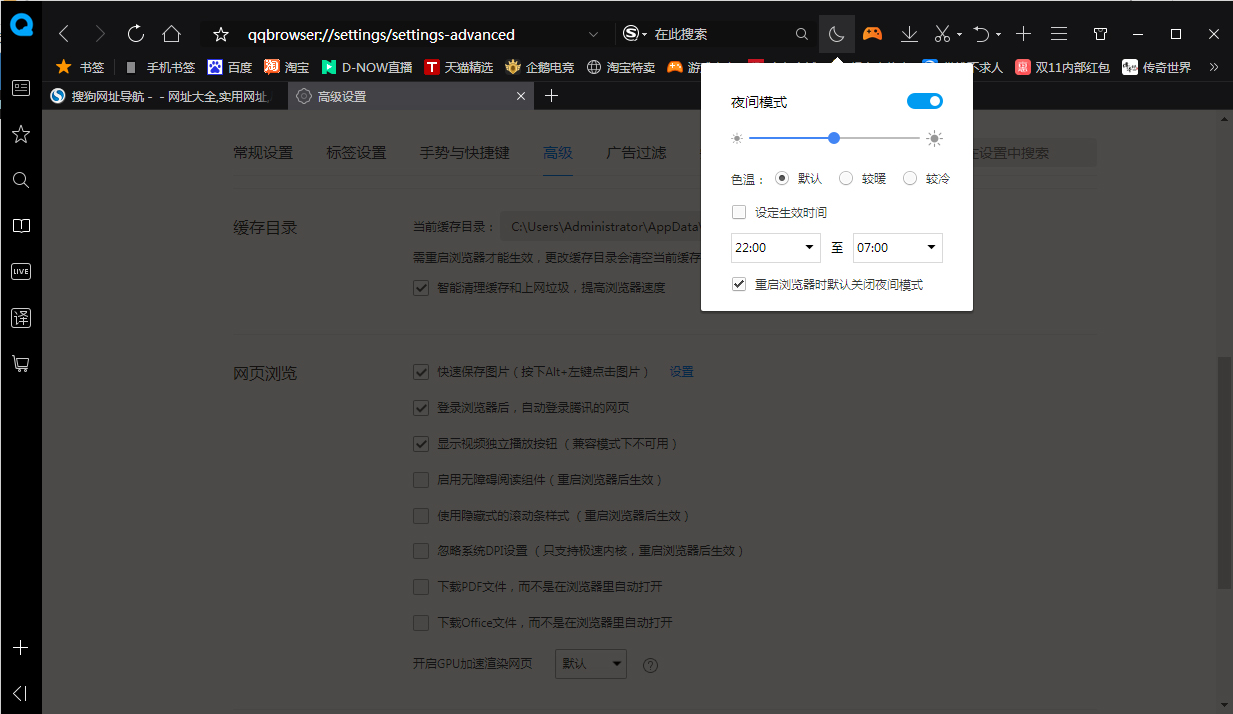Open the GPU加速渲染网页 default dropdown
Viewport: 1233px width, 714px height.
click(590, 663)
